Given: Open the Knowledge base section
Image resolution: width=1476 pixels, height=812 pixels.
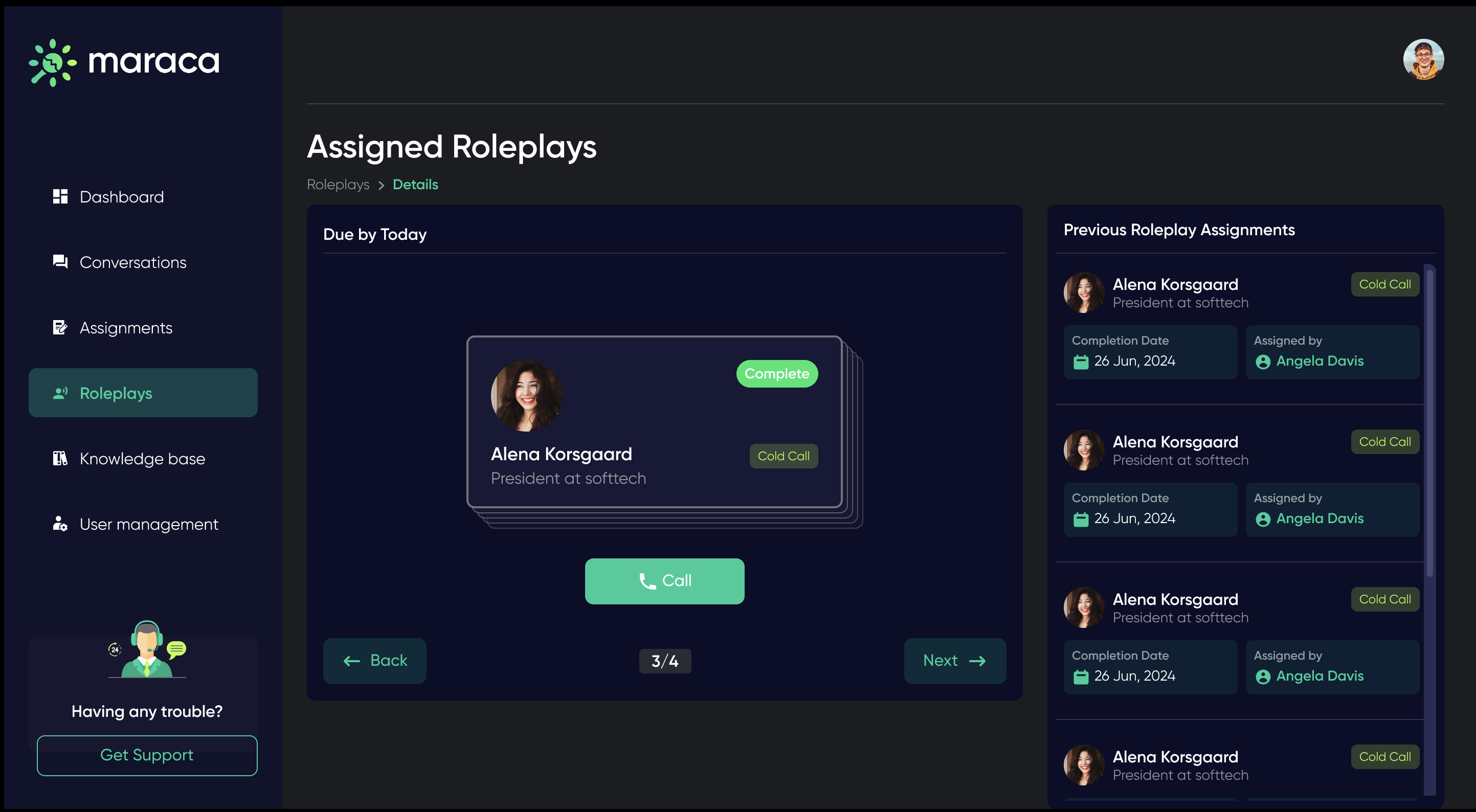Looking at the screenshot, I should click(143, 459).
